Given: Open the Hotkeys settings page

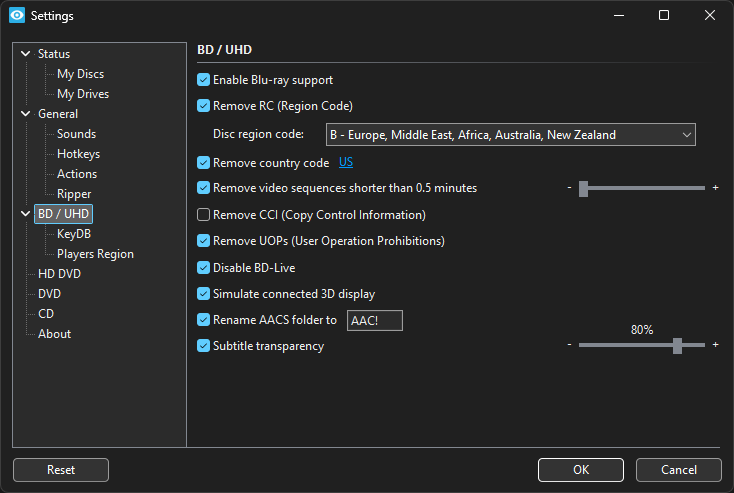Looking at the screenshot, I should (78, 154).
